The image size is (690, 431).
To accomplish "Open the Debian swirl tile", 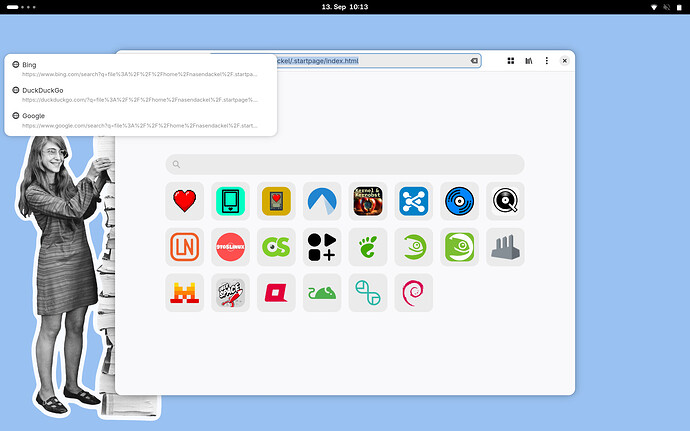I will coord(414,292).
